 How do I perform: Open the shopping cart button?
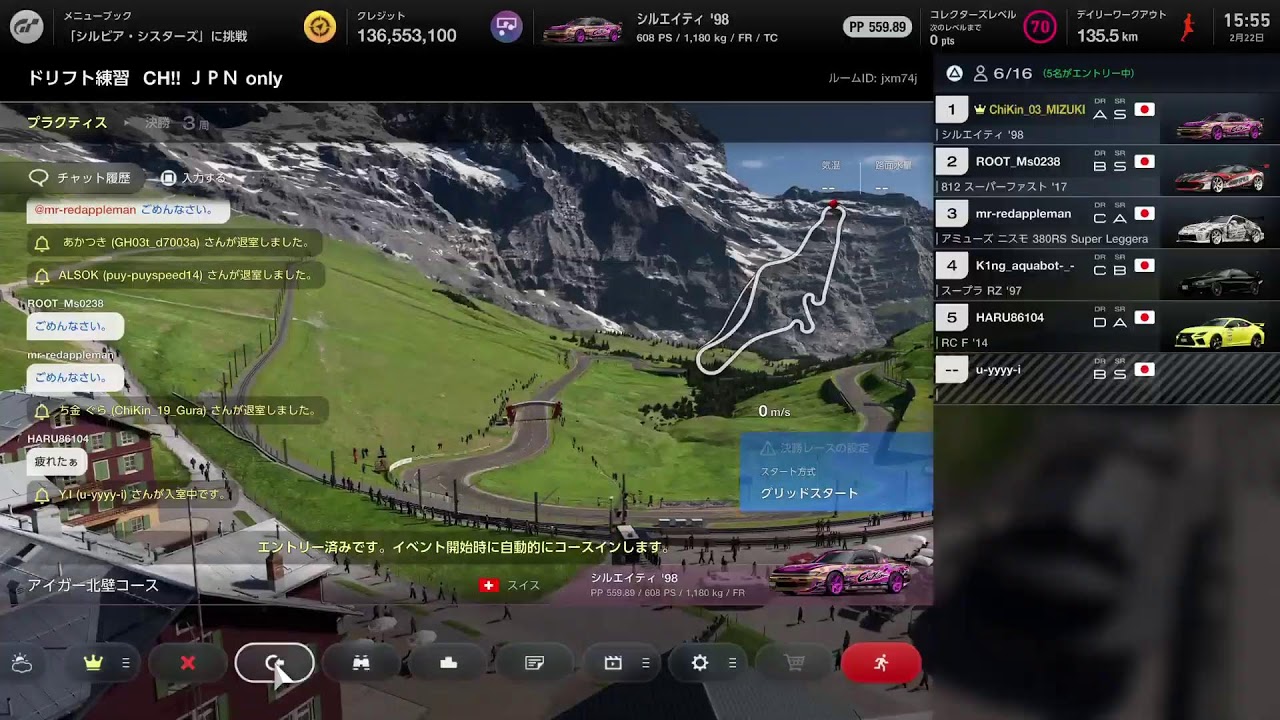point(795,663)
